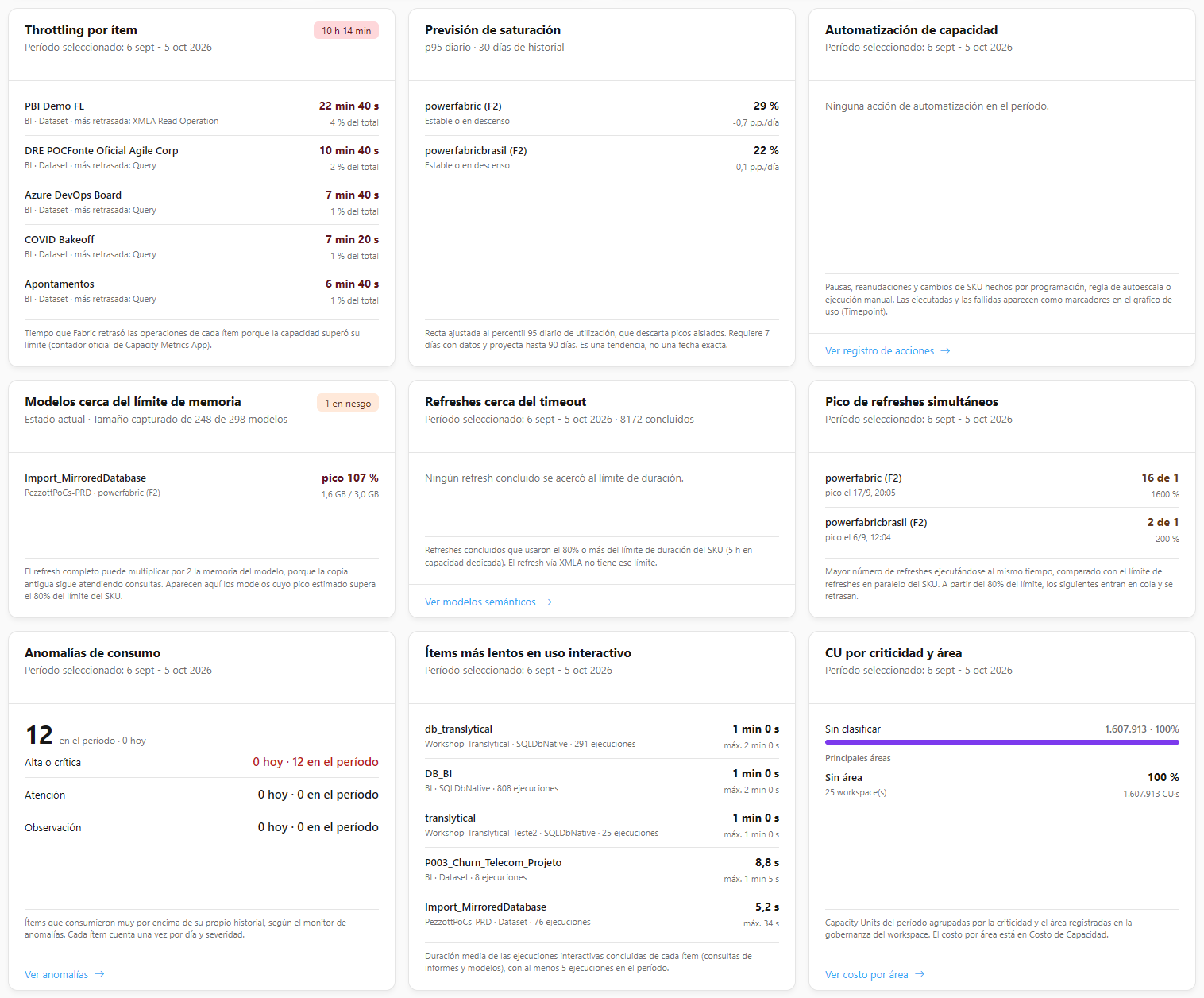Click the Atención anomaly row

click(202, 795)
